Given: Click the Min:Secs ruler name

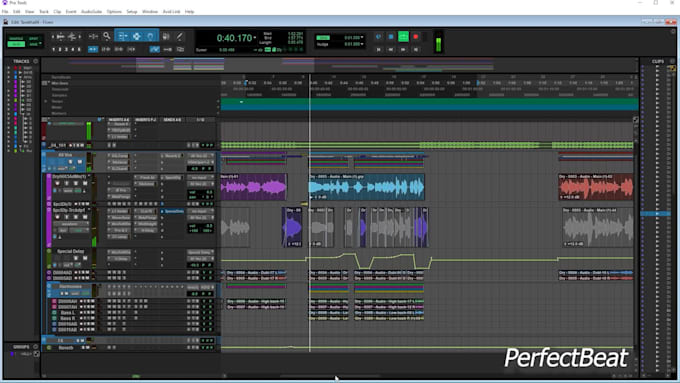Looking at the screenshot, I should click(60, 83).
